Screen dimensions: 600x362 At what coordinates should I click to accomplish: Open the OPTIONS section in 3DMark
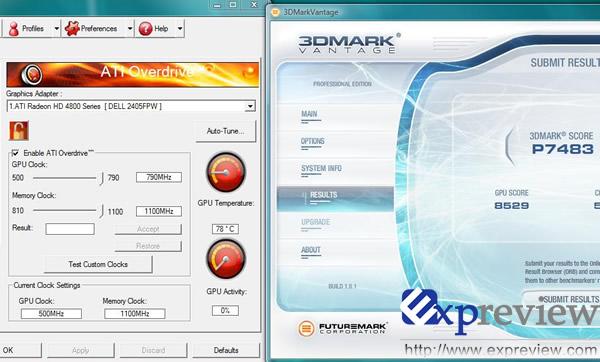click(x=313, y=142)
